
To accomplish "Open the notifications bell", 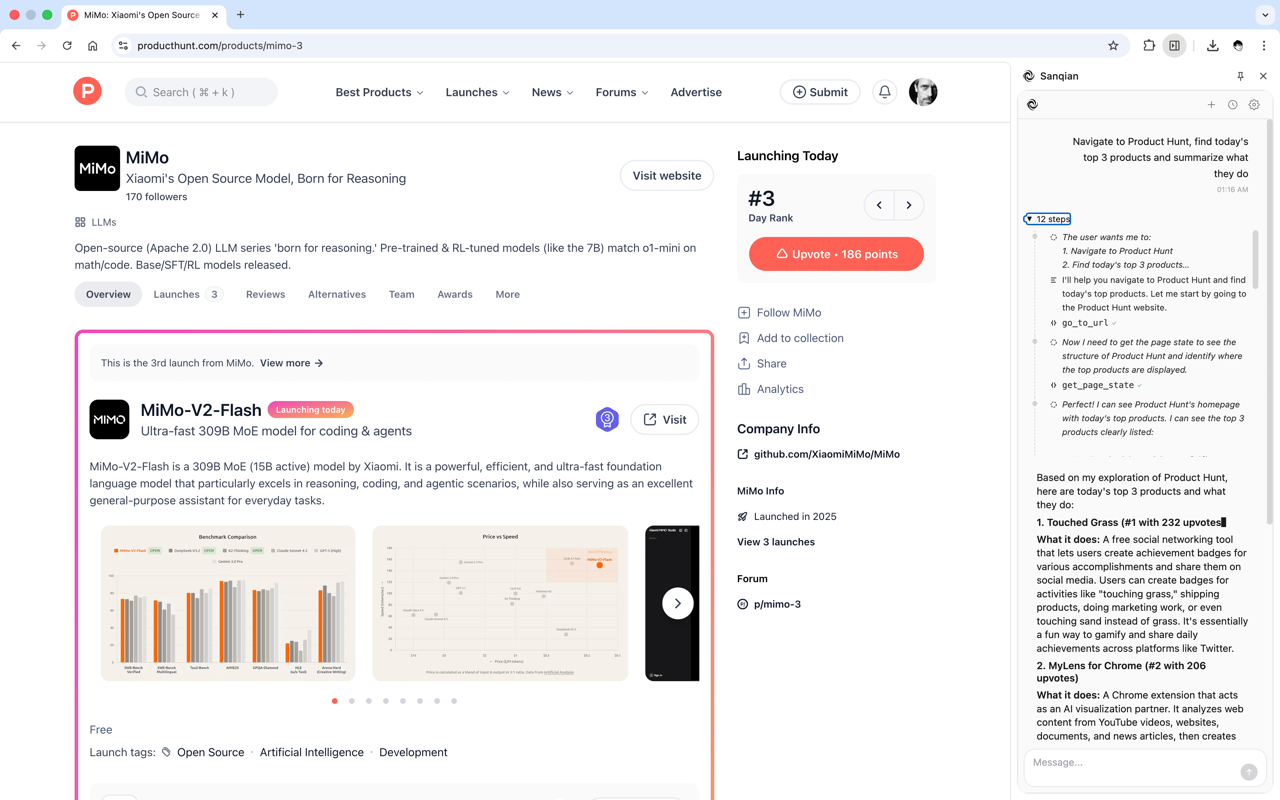I will (x=884, y=92).
